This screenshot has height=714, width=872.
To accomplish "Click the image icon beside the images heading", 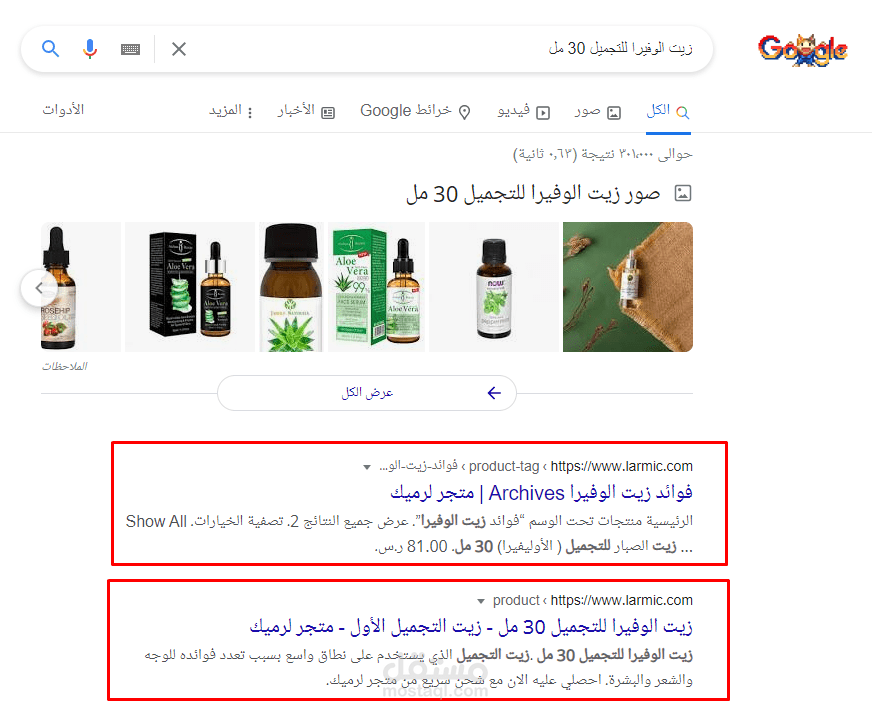I will (682, 194).
